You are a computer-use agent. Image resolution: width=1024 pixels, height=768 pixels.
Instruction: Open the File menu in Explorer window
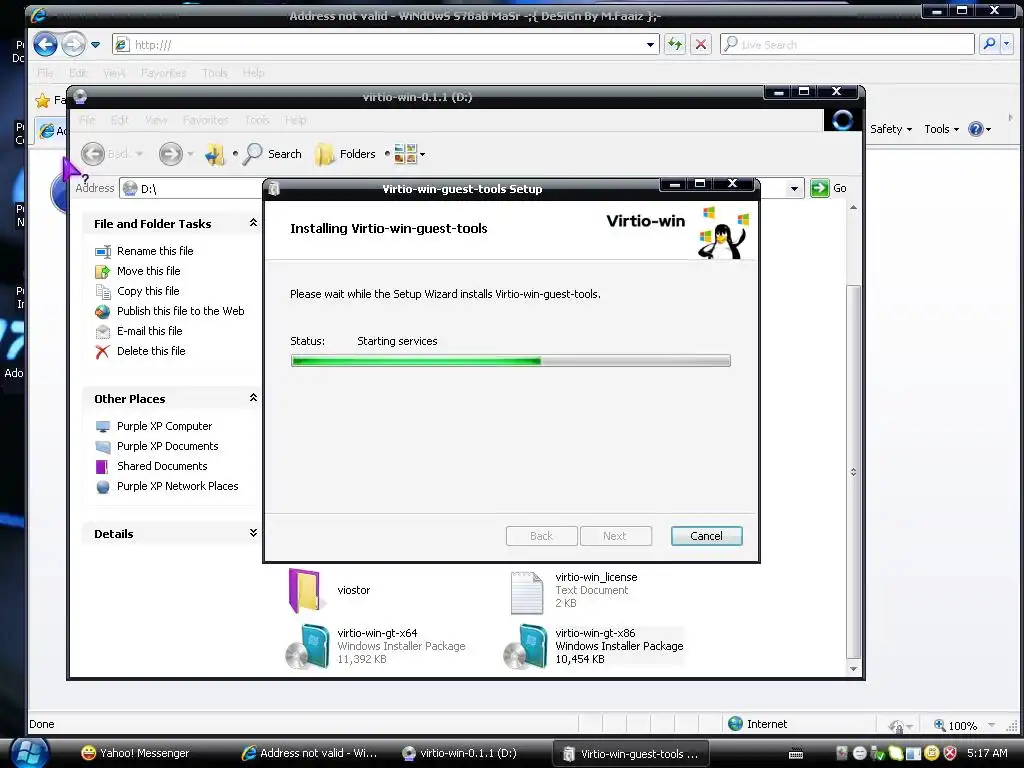87,120
